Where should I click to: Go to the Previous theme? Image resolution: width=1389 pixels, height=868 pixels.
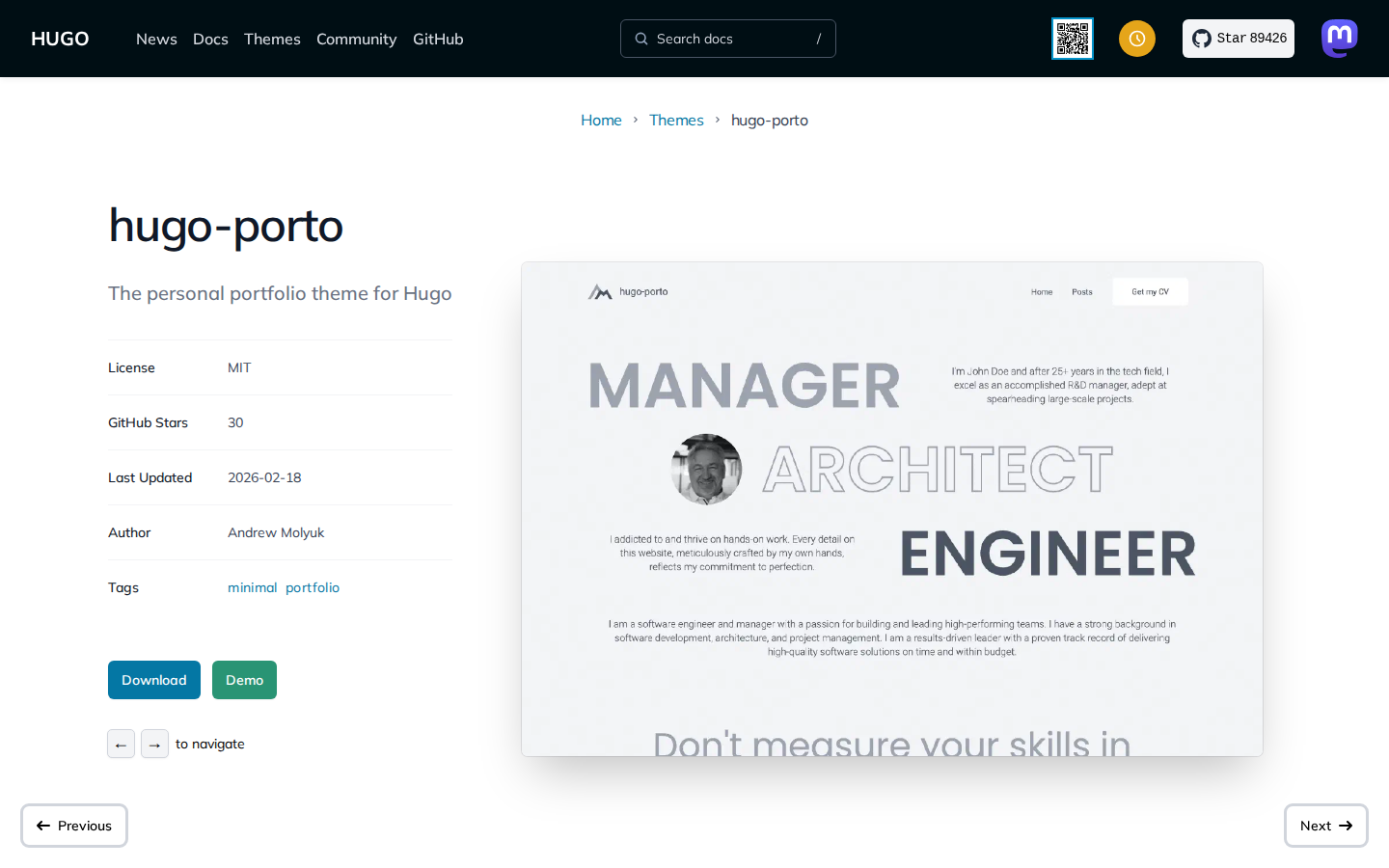74,826
